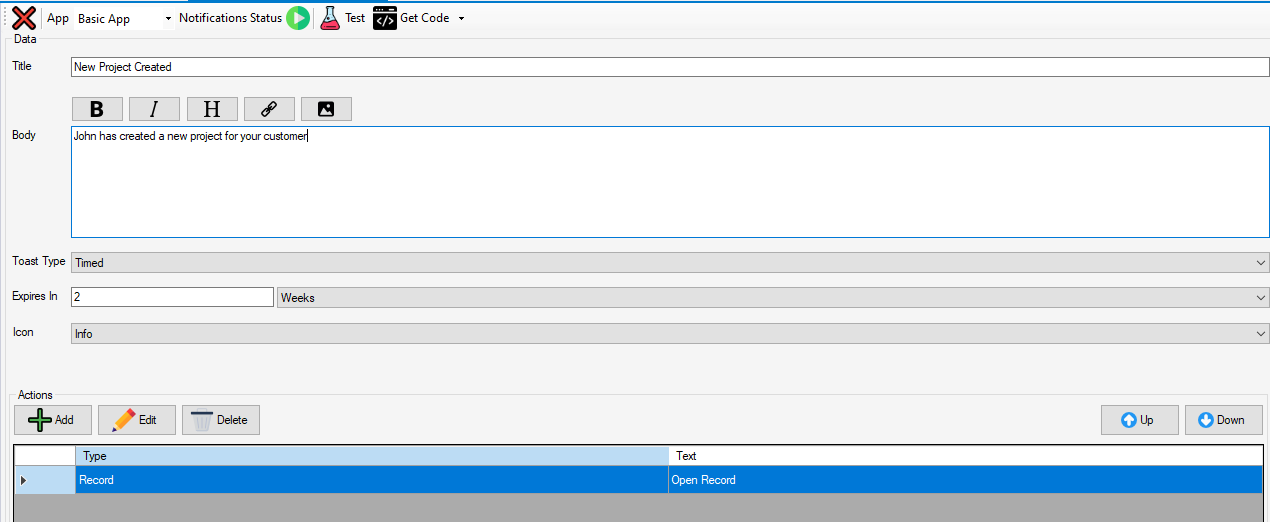Click the Text column header
Screen dimensions: 1270x522
coord(965,456)
